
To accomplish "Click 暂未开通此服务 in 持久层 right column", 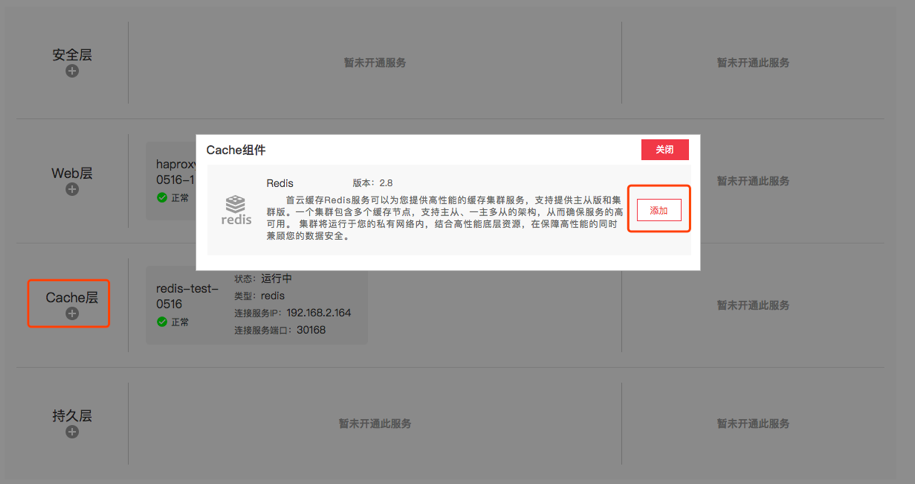I will (x=753, y=423).
